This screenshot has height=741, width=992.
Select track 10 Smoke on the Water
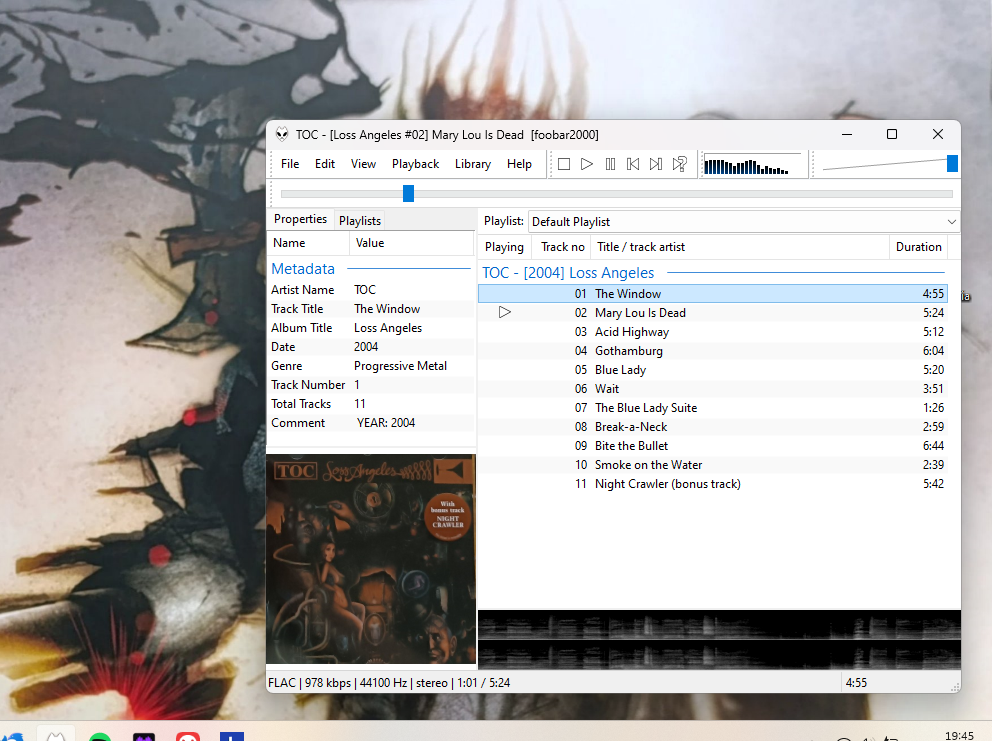click(713, 464)
